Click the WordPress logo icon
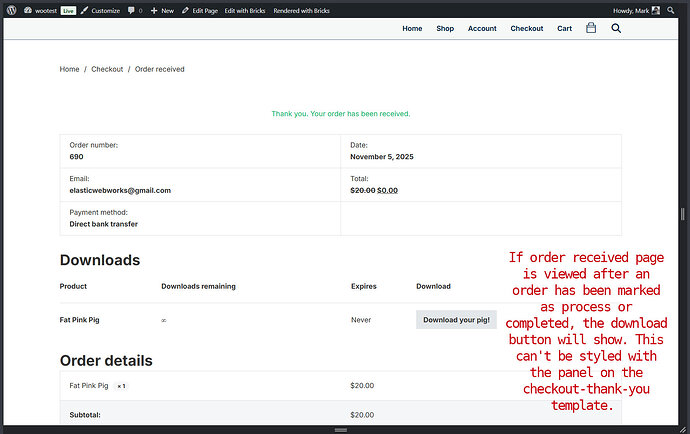The width and height of the screenshot is (690, 434). point(11,10)
